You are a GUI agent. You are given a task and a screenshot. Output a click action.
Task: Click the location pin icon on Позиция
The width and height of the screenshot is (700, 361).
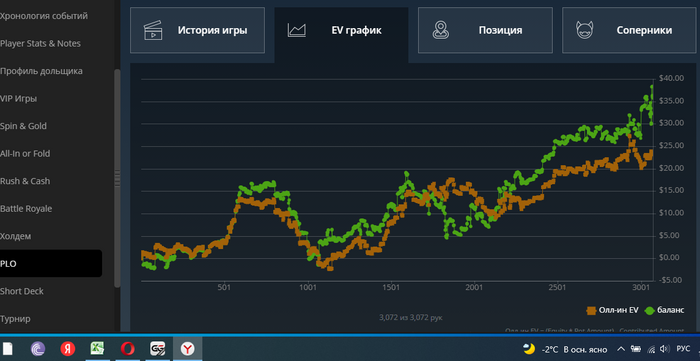(x=441, y=30)
